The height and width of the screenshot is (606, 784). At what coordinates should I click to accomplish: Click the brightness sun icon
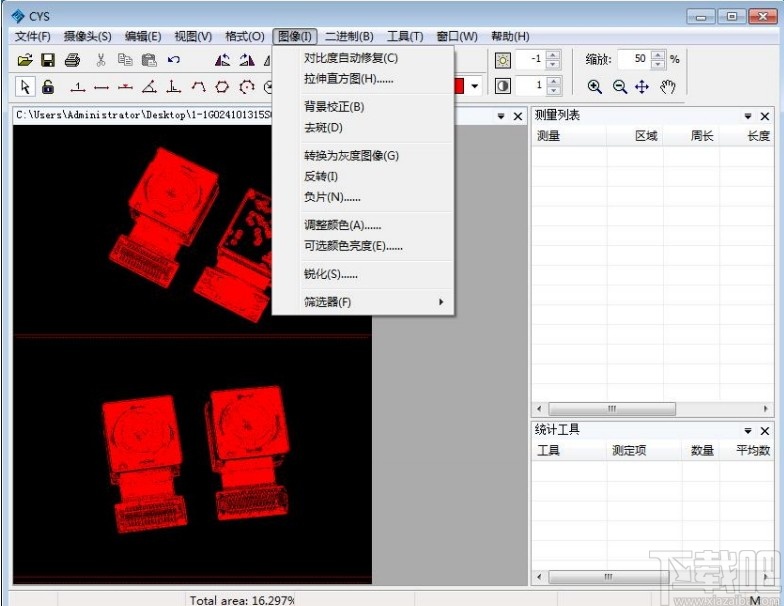pos(502,60)
